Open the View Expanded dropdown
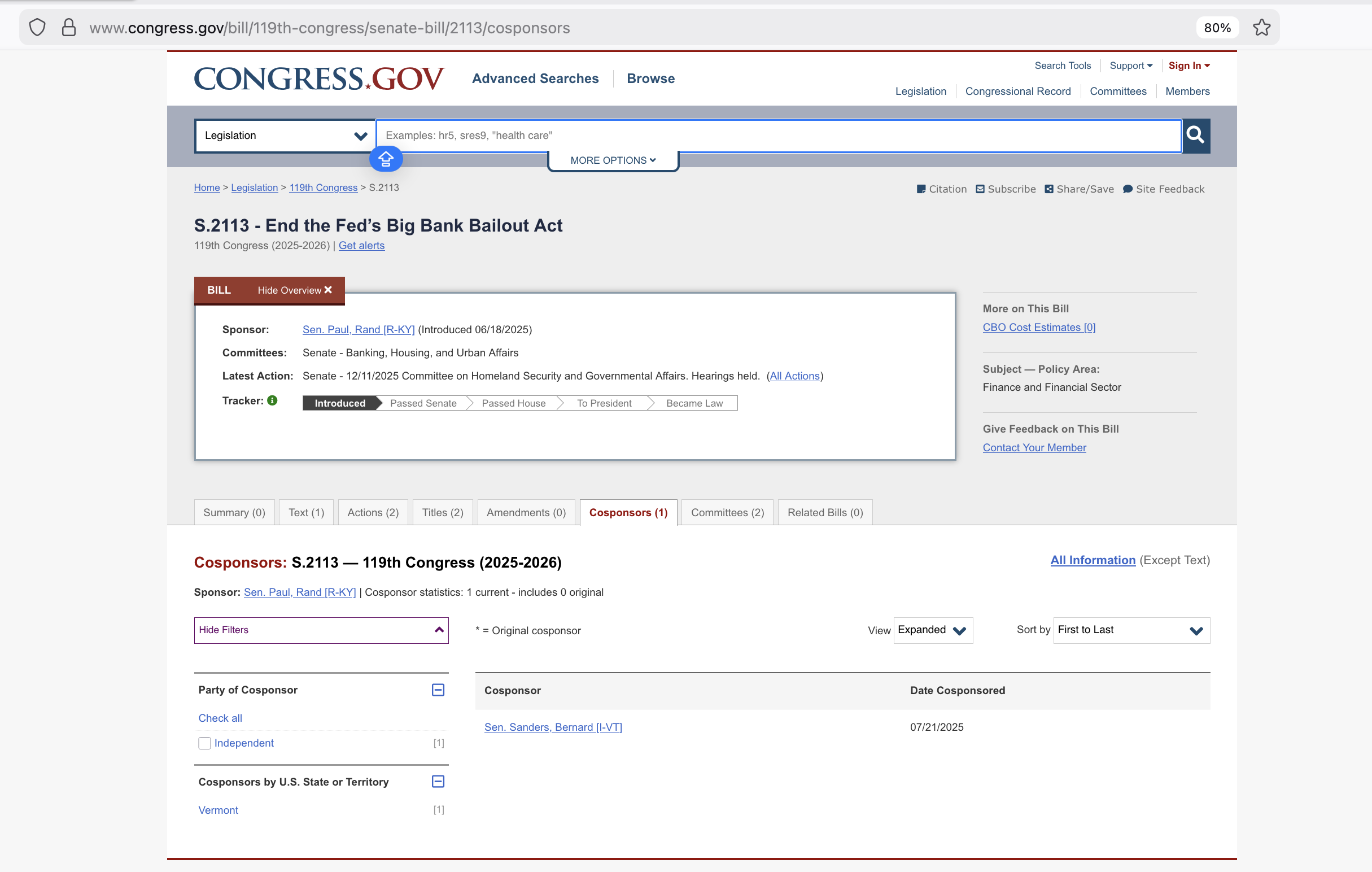Image resolution: width=1372 pixels, height=872 pixels. 933,630
